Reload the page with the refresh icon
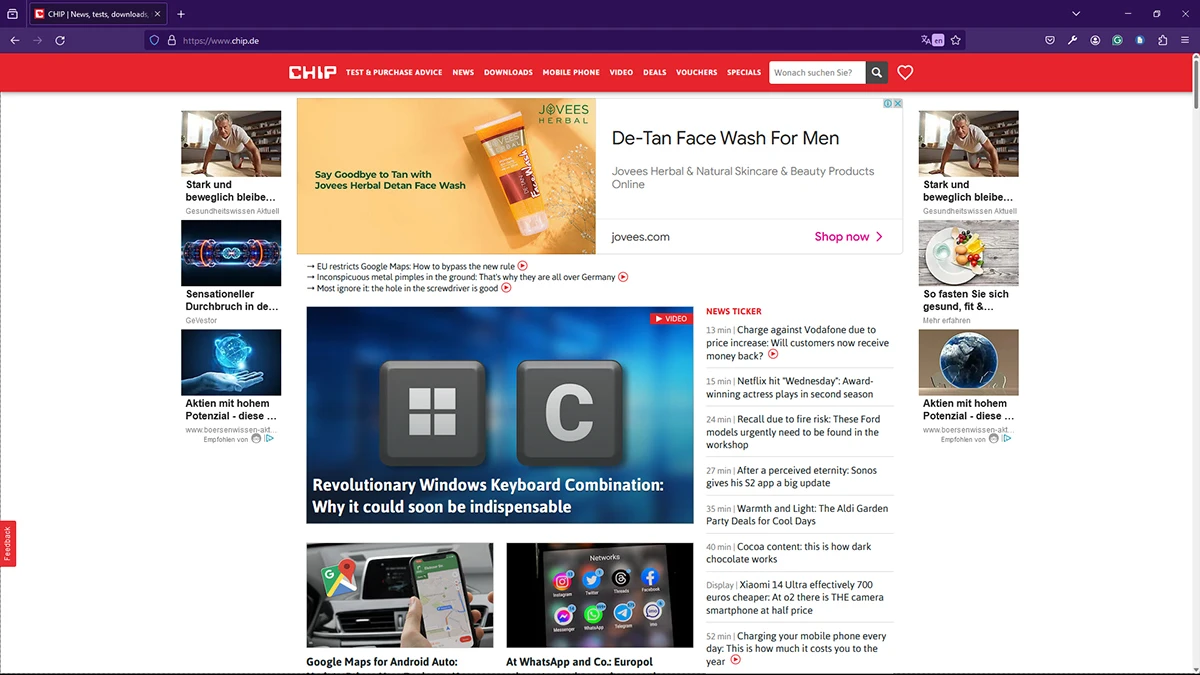 point(60,40)
